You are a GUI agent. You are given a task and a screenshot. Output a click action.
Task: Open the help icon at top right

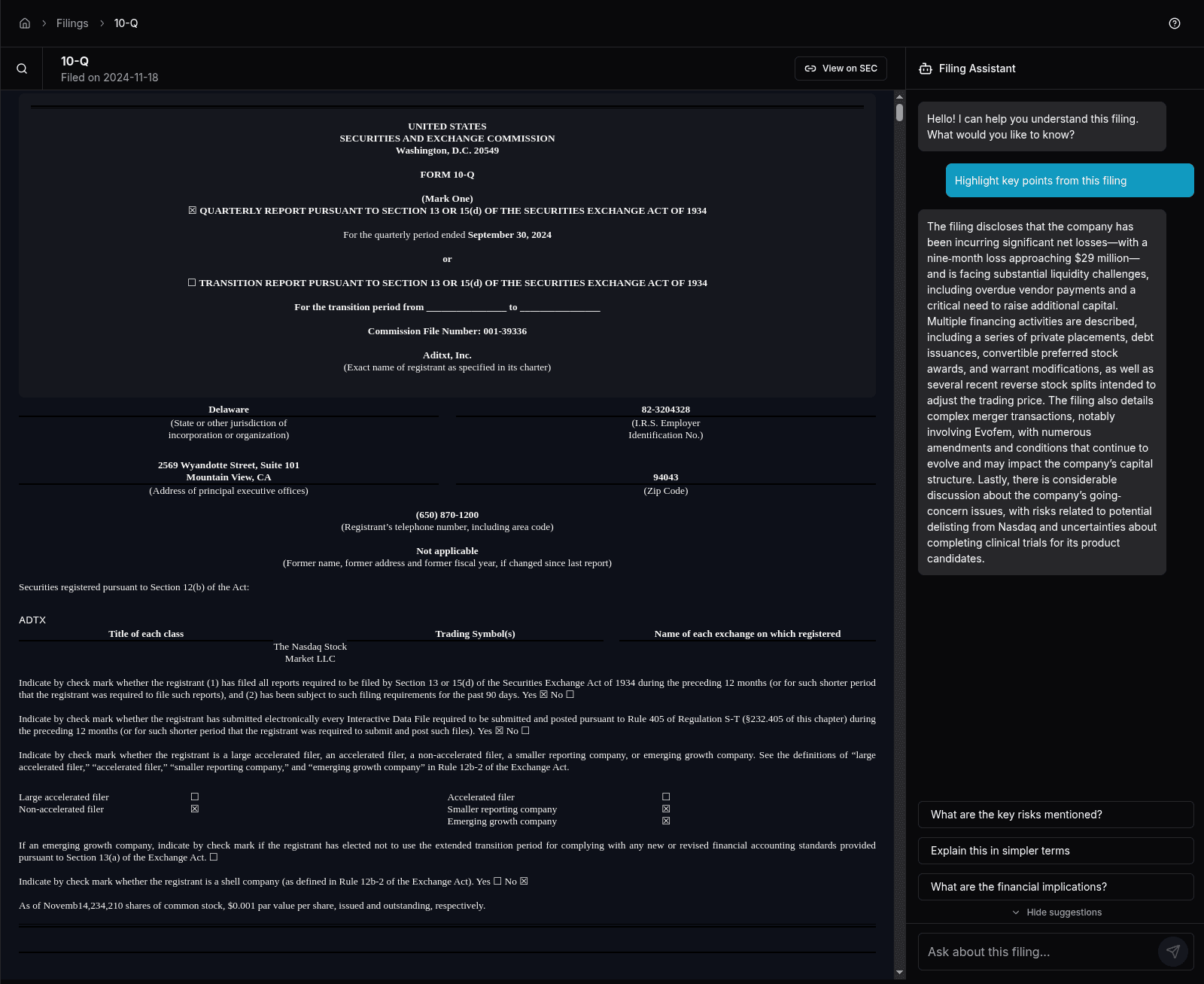point(1175,23)
